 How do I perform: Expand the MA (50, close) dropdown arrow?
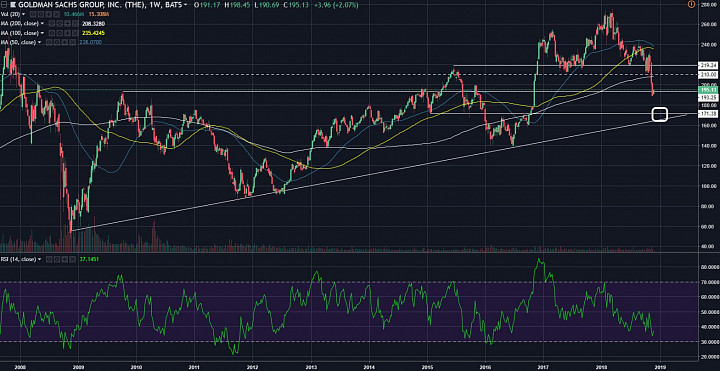tap(39, 42)
